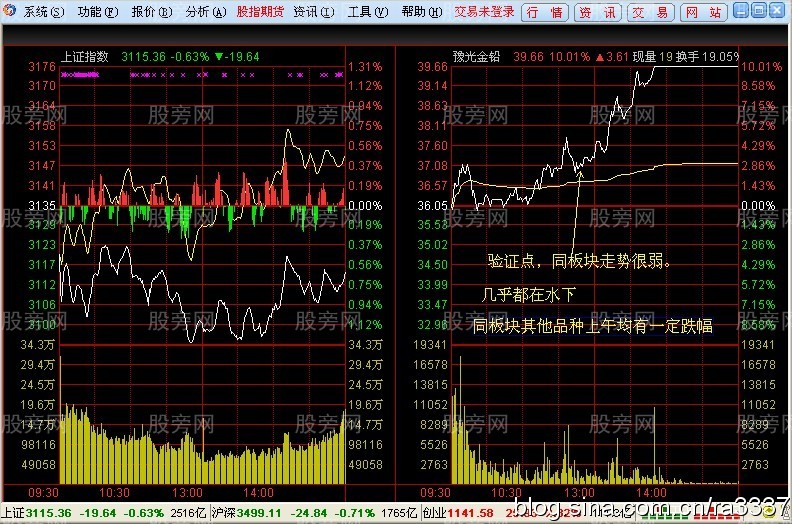The image size is (792, 524).
Task: Click the 10.01% gain in 豫光金铅 header
Action: point(569,57)
